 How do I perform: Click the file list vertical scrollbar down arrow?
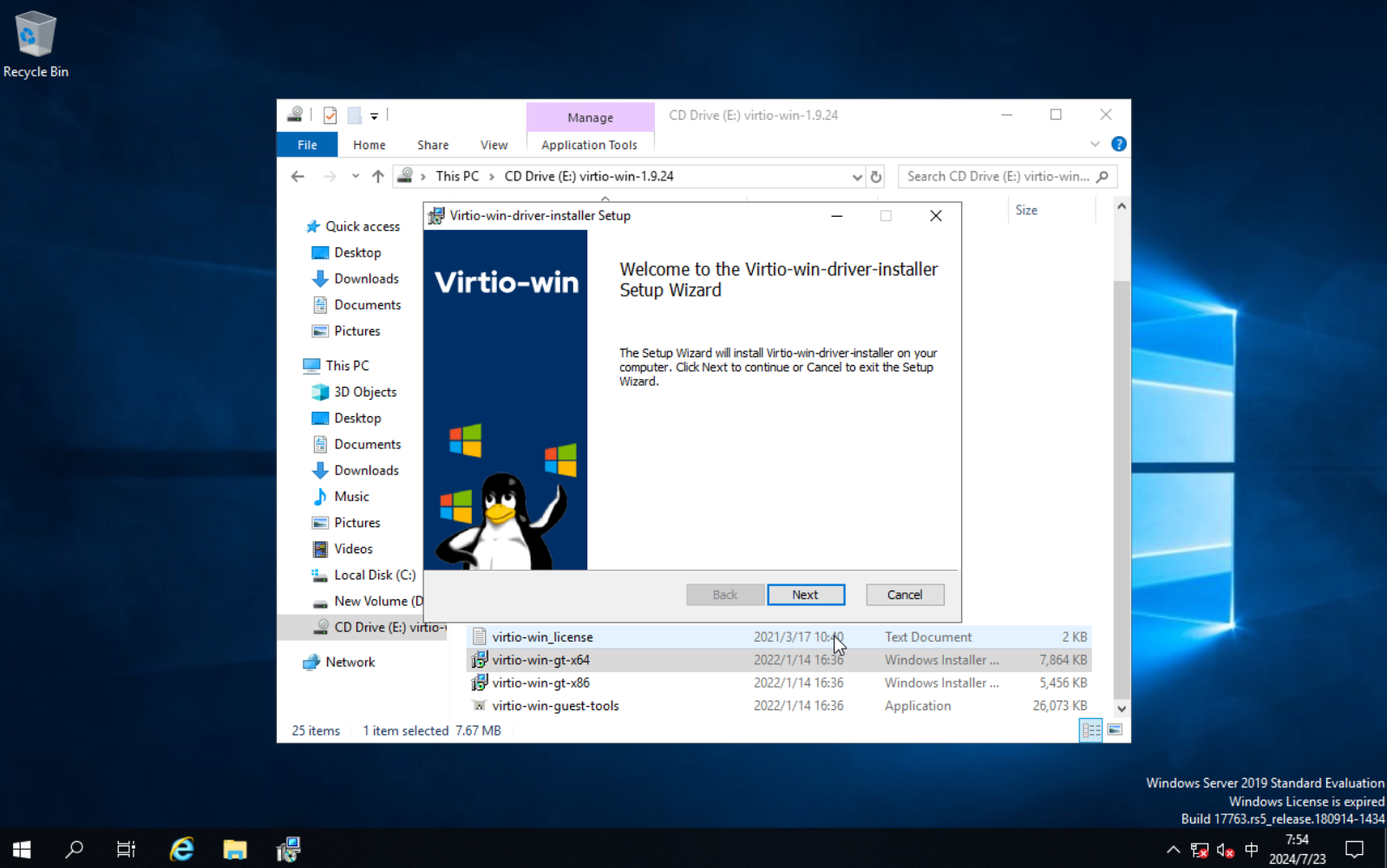click(x=1121, y=708)
